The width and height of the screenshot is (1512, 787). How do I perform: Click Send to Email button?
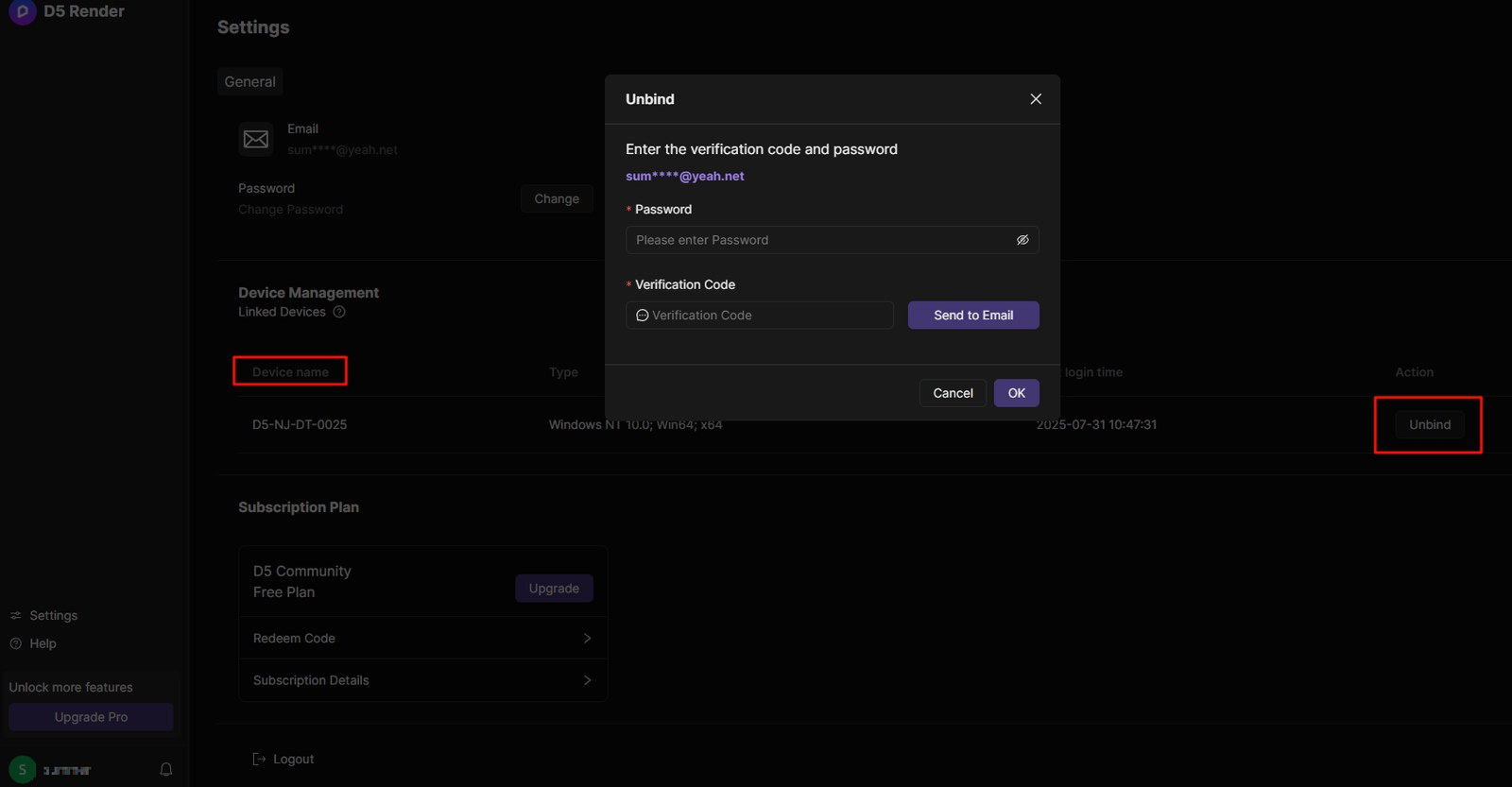(973, 316)
